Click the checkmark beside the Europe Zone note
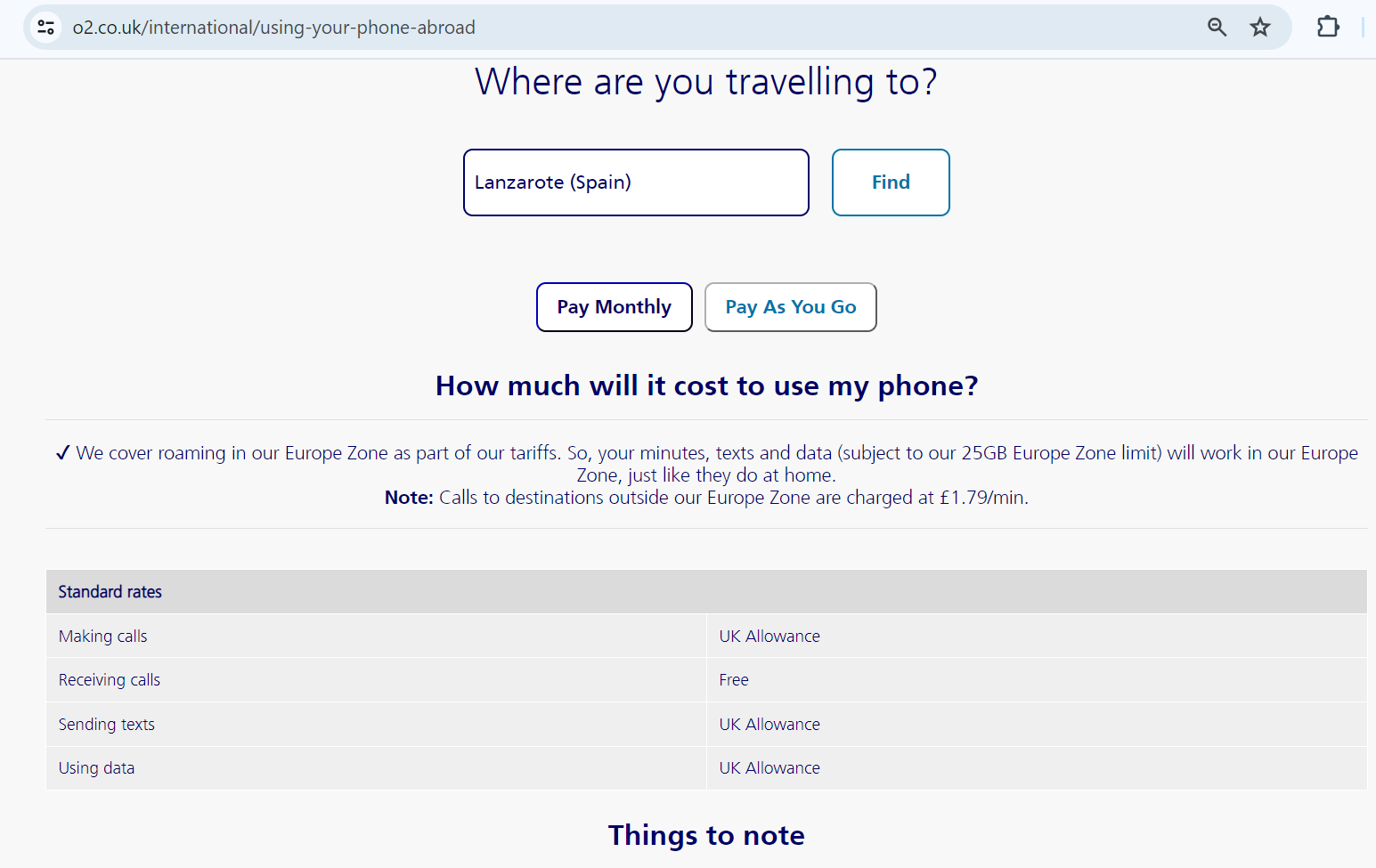 tap(62, 452)
